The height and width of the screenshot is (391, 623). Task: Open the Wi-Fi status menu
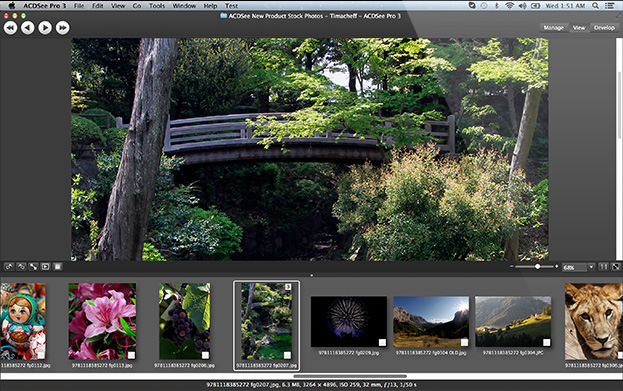[x=509, y=6]
